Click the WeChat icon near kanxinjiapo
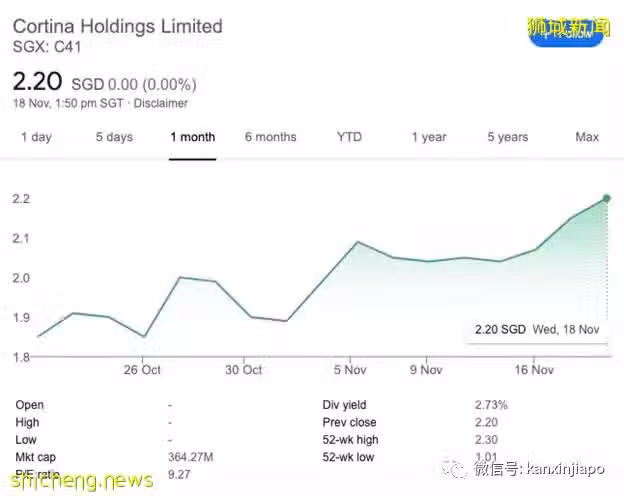This screenshot has width=624, height=496. pos(454,469)
